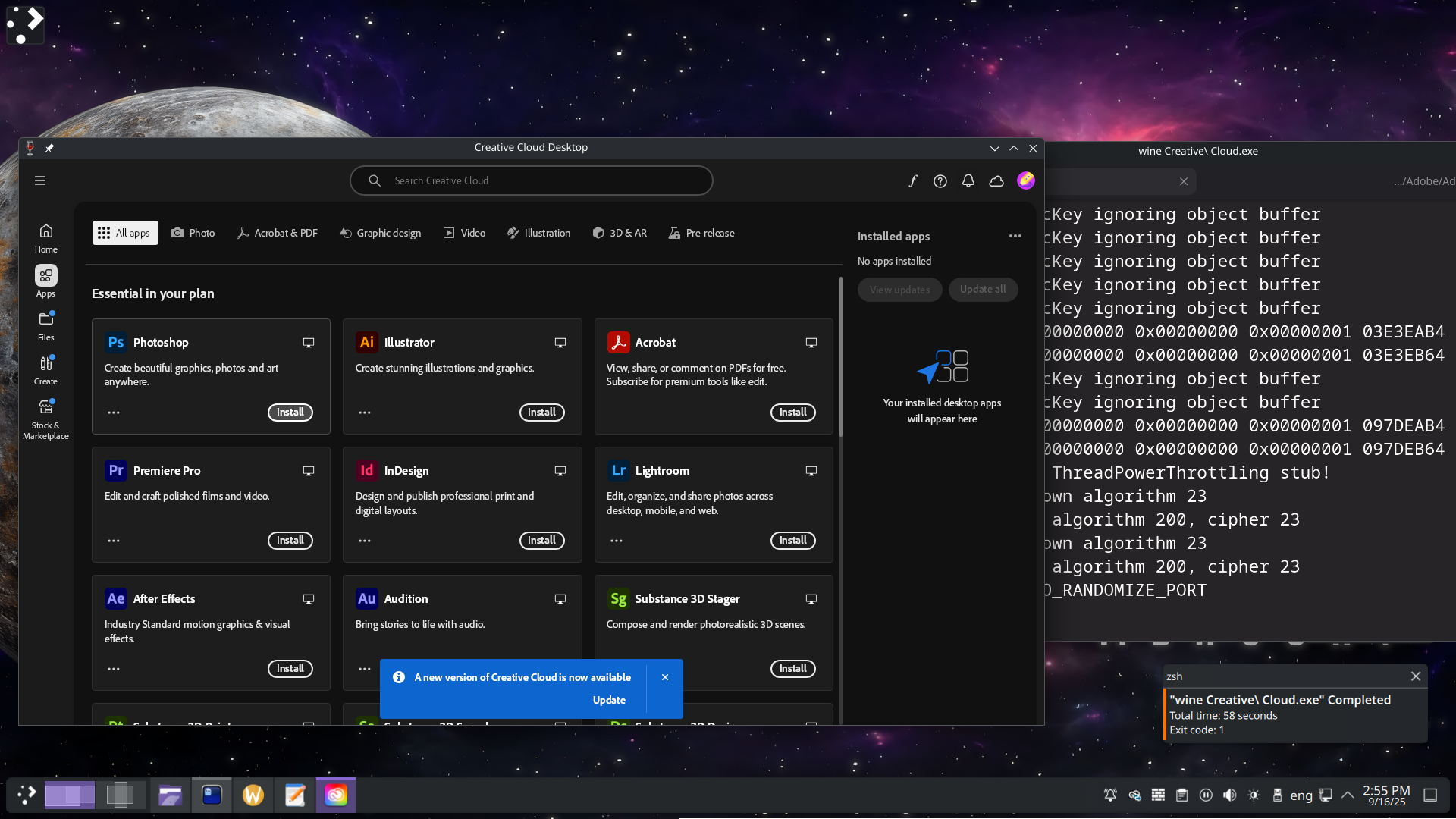This screenshot has width=1456, height=819.
Task: Open Photoshop's three-dot more options
Action: click(114, 413)
